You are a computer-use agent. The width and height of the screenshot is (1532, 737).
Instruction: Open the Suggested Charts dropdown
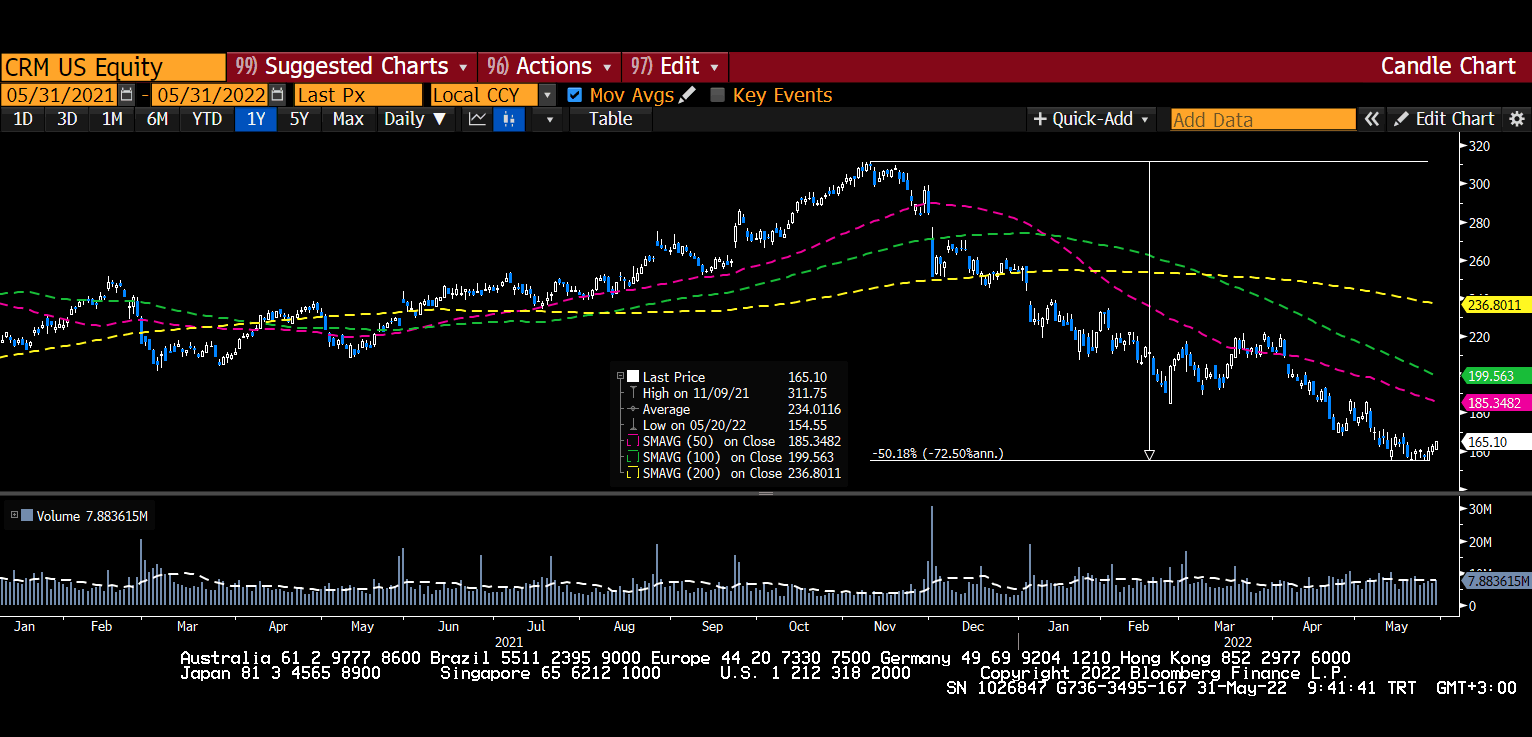(x=352, y=67)
